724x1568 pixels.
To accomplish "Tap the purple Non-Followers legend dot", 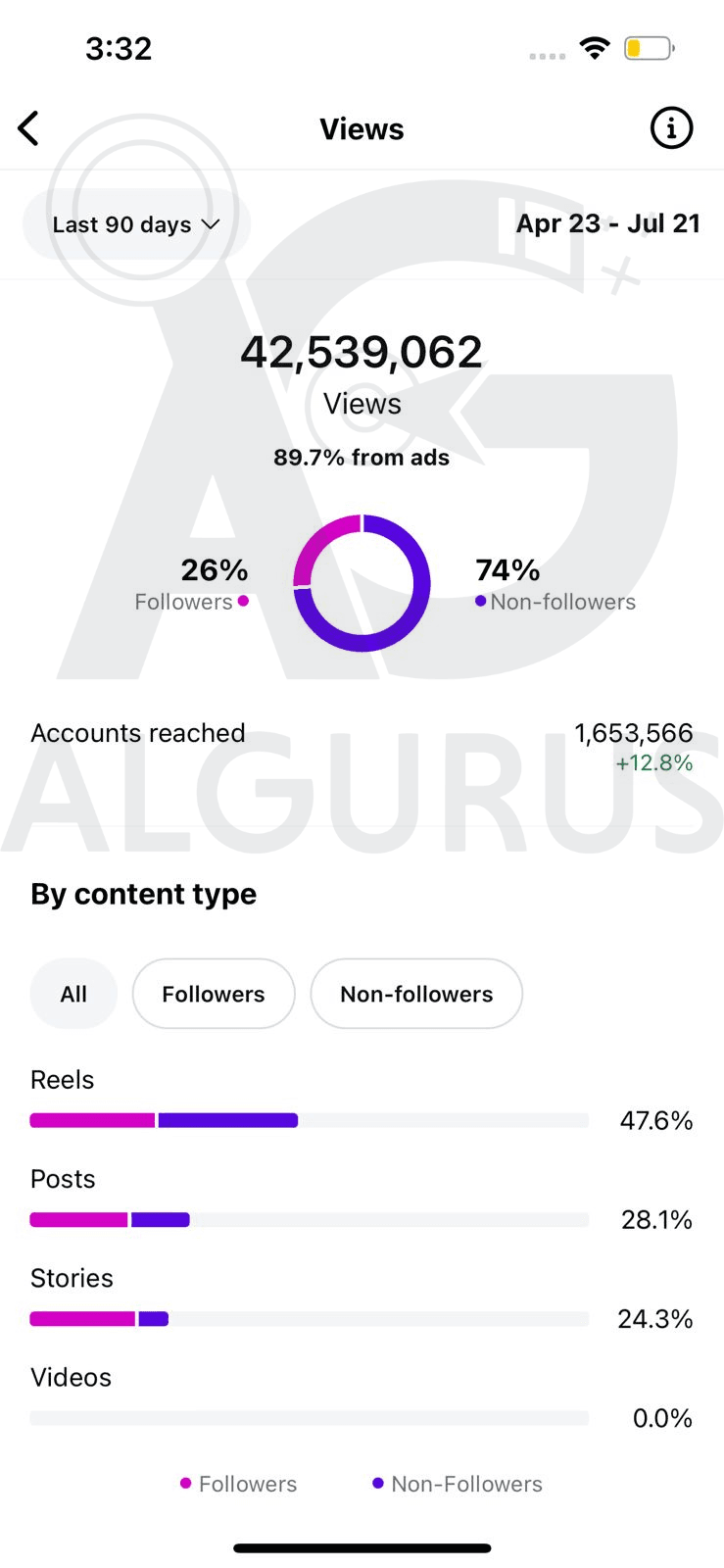I will 378,1484.
